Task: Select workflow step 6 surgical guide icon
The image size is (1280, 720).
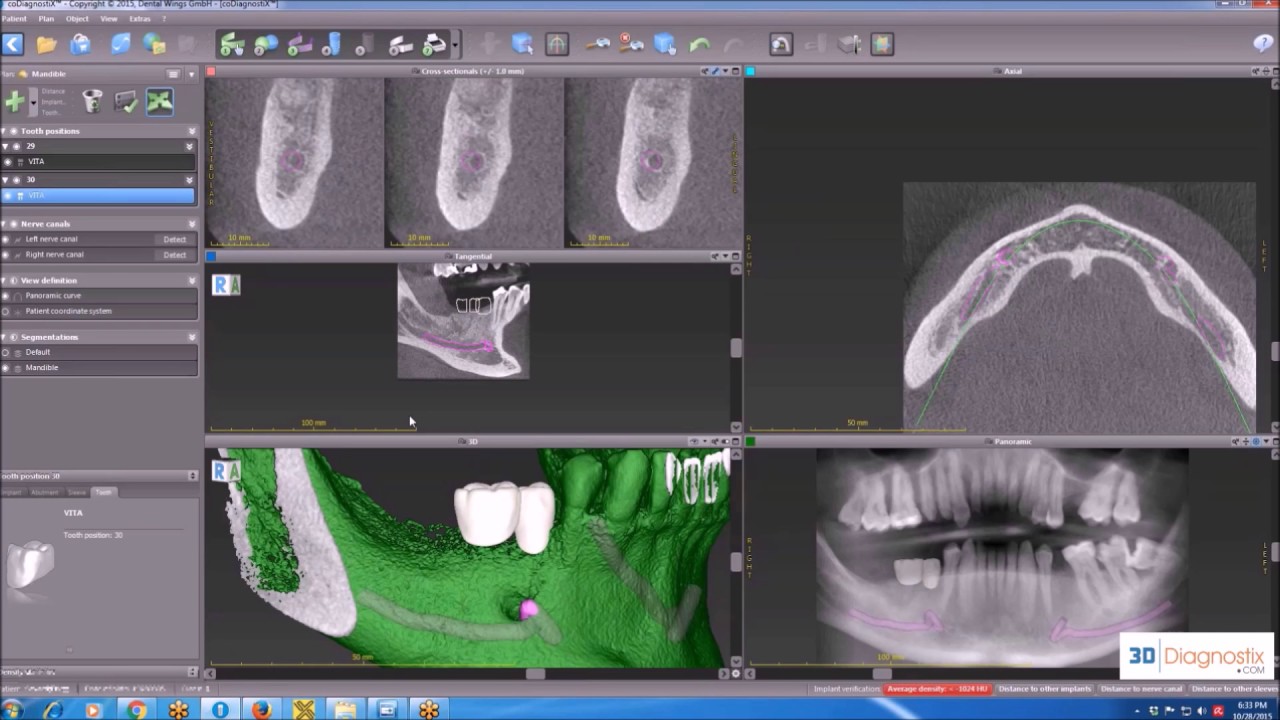Action: pyautogui.click(x=401, y=45)
